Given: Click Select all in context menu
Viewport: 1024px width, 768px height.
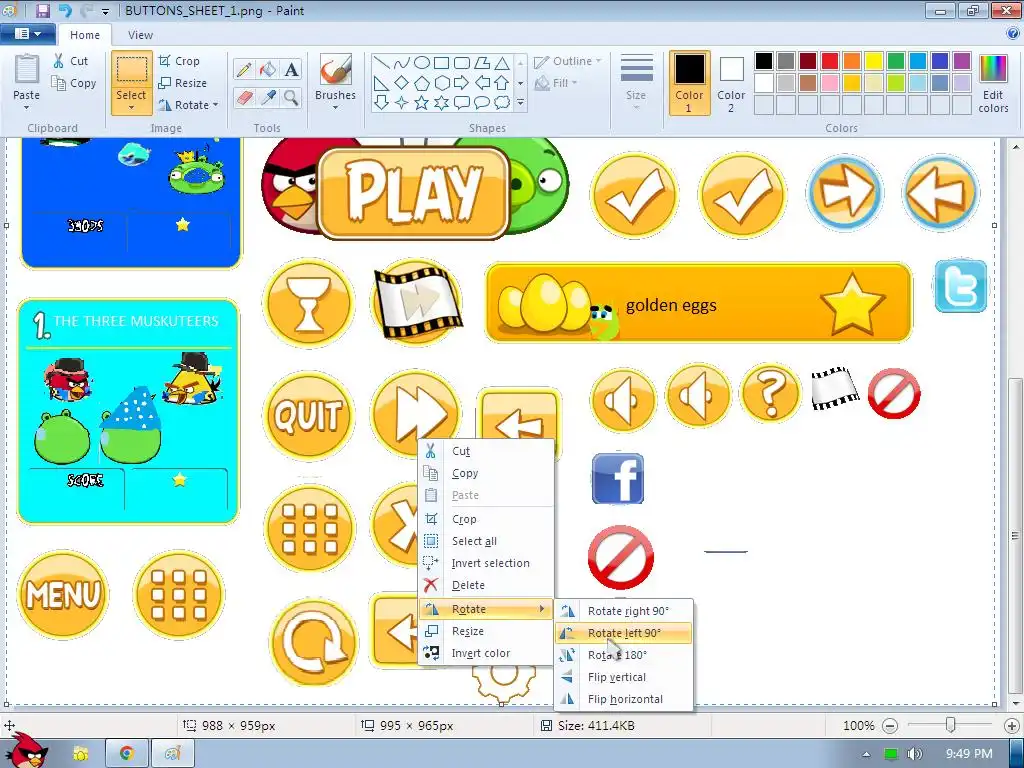Looking at the screenshot, I should coord(486,541).
